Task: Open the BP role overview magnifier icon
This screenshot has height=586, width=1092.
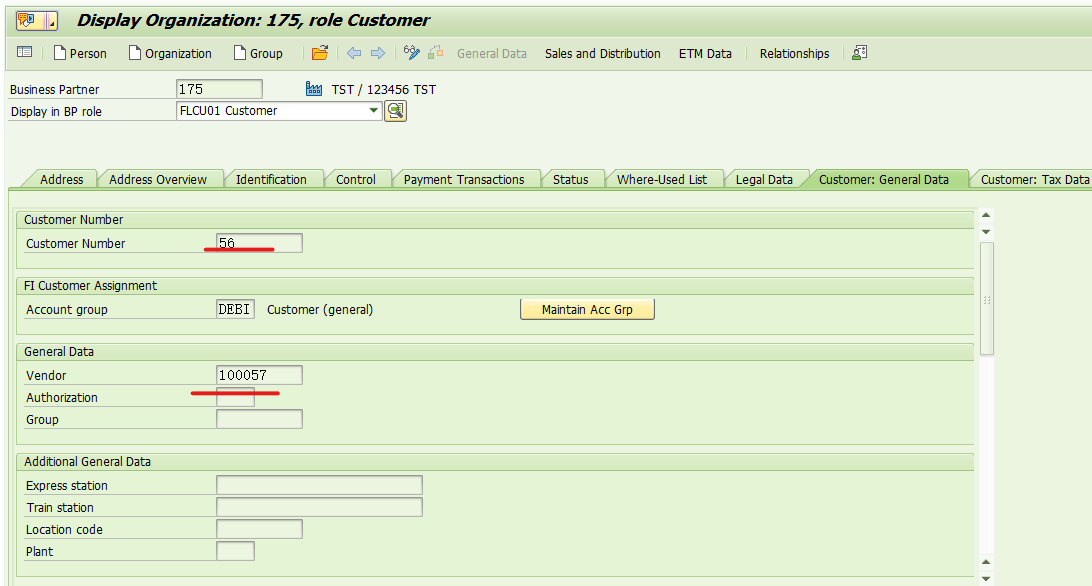Action: tap(395, 111)
